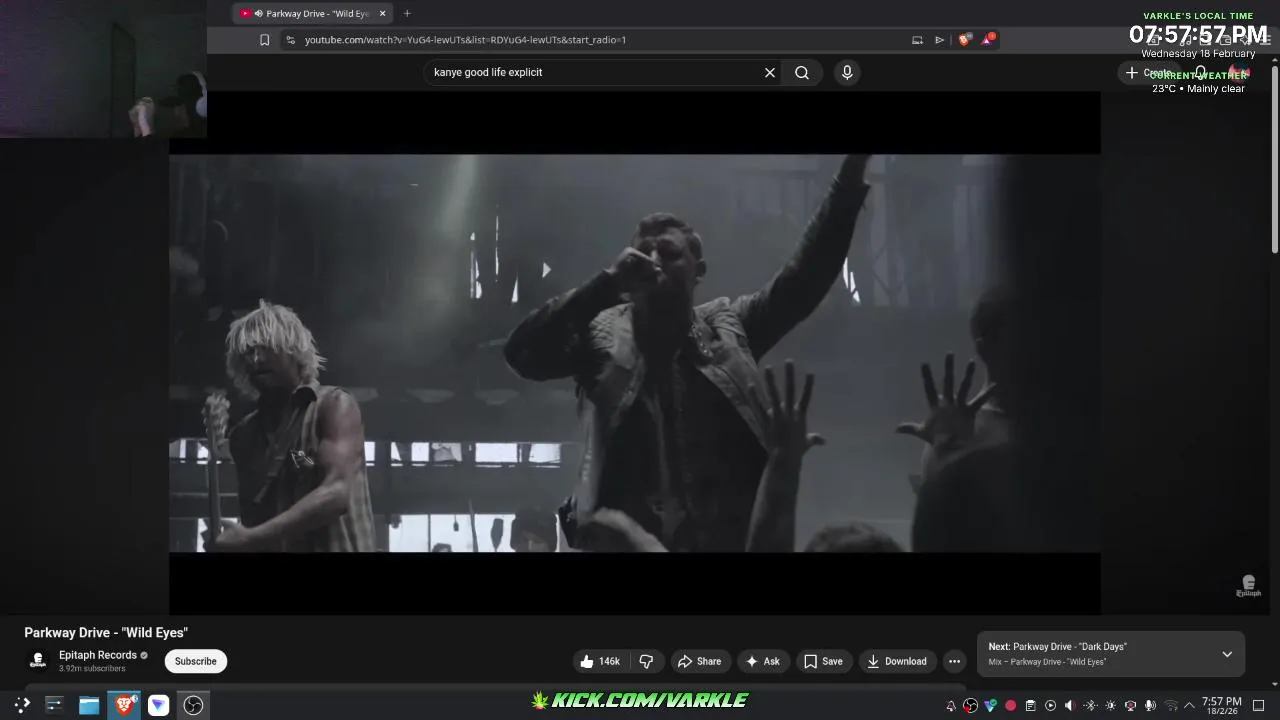Open taskbar clock 7:57 PM
Image resolution: width=1280 pixels, height=720 pixels.
click(1222, 706)
